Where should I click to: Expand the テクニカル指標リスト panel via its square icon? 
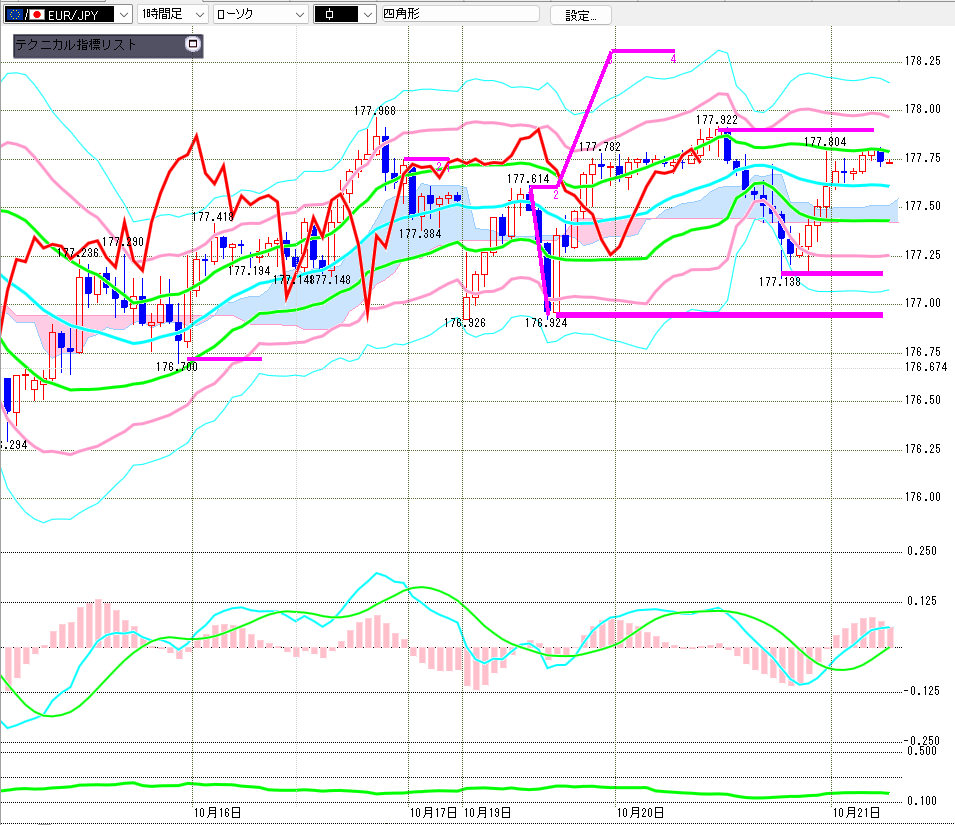pyautogui.click(x=192, y=44)
